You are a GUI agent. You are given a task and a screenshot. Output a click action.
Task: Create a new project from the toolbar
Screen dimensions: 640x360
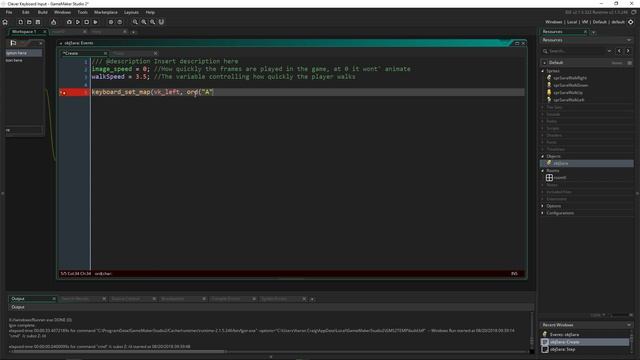(20, 22)
